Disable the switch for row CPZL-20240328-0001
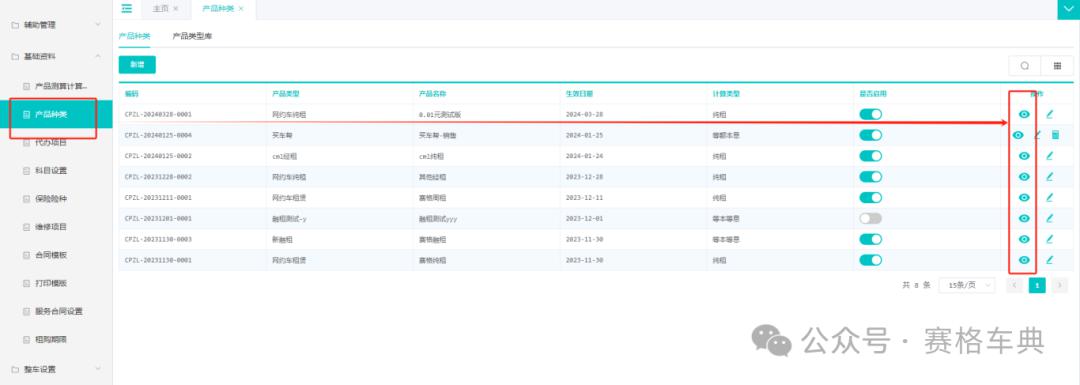This screenshot has width=1080, height=385. coord(871,114)
